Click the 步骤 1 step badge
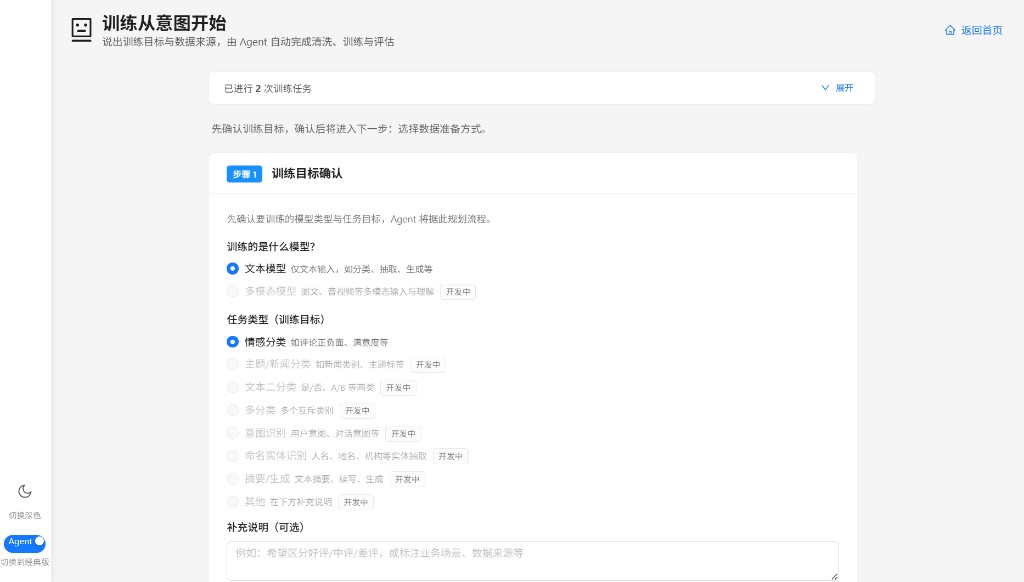Image resolution: width=1024 pixels, height=582 pixels. click(x=244, y=174)
